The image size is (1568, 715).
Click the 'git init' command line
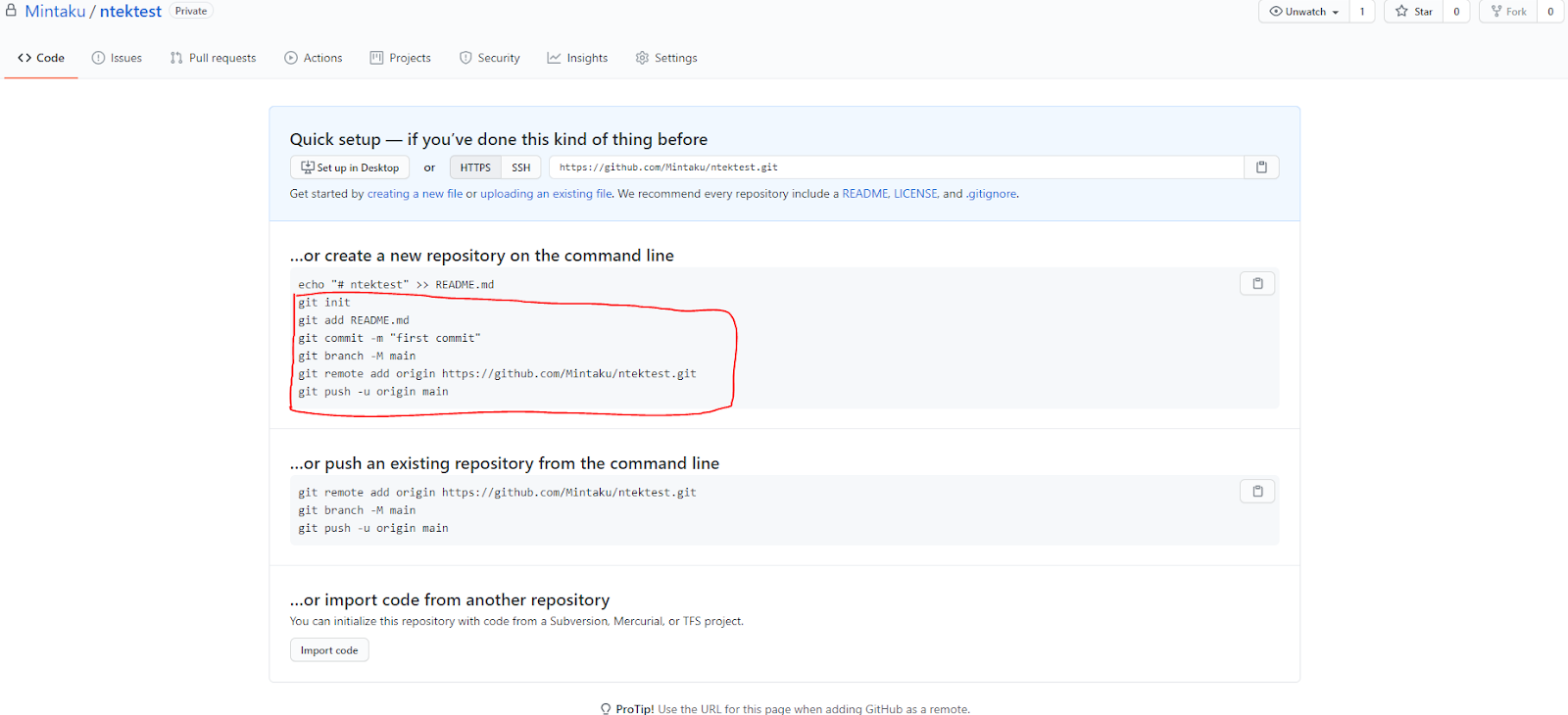[324, 303]
